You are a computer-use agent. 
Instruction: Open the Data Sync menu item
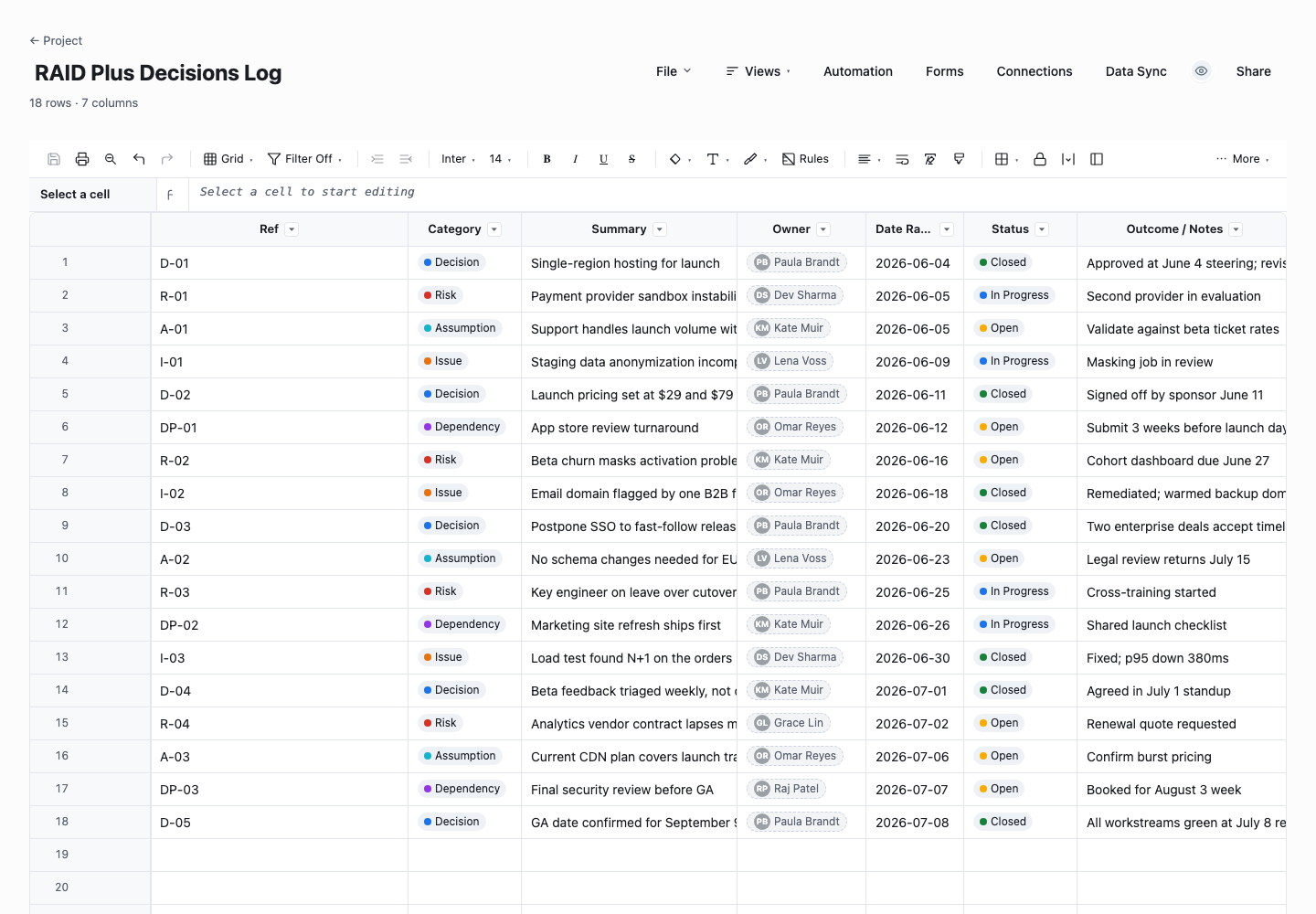click(1136, 71)
